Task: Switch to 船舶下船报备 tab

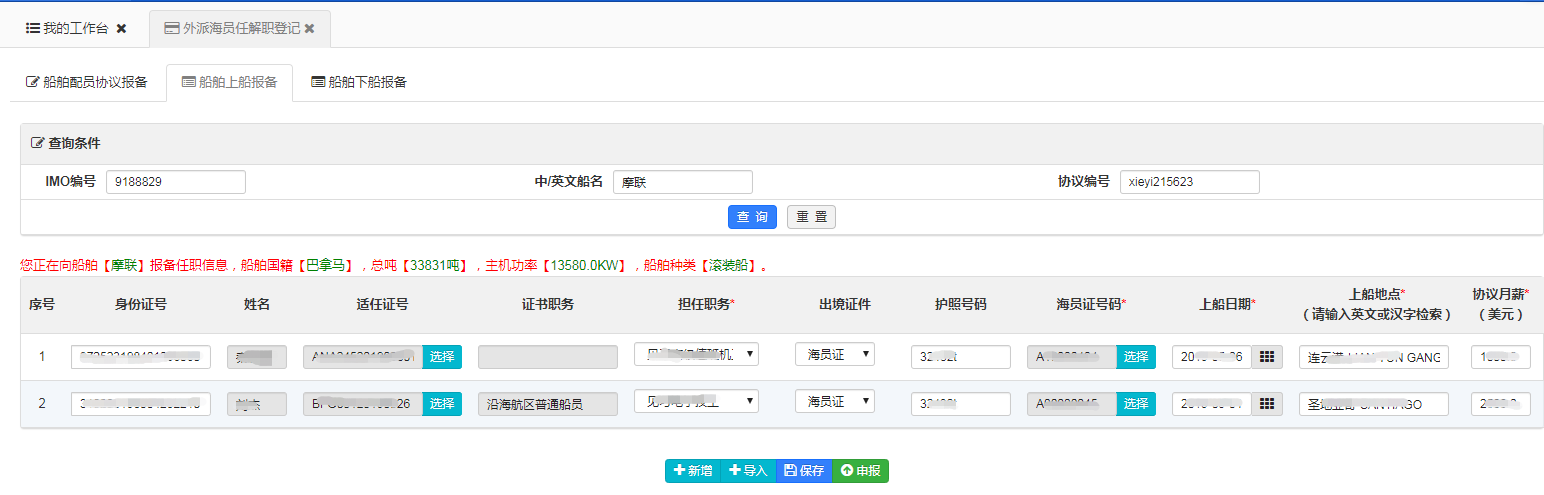Action: click(x=359, y=82)
